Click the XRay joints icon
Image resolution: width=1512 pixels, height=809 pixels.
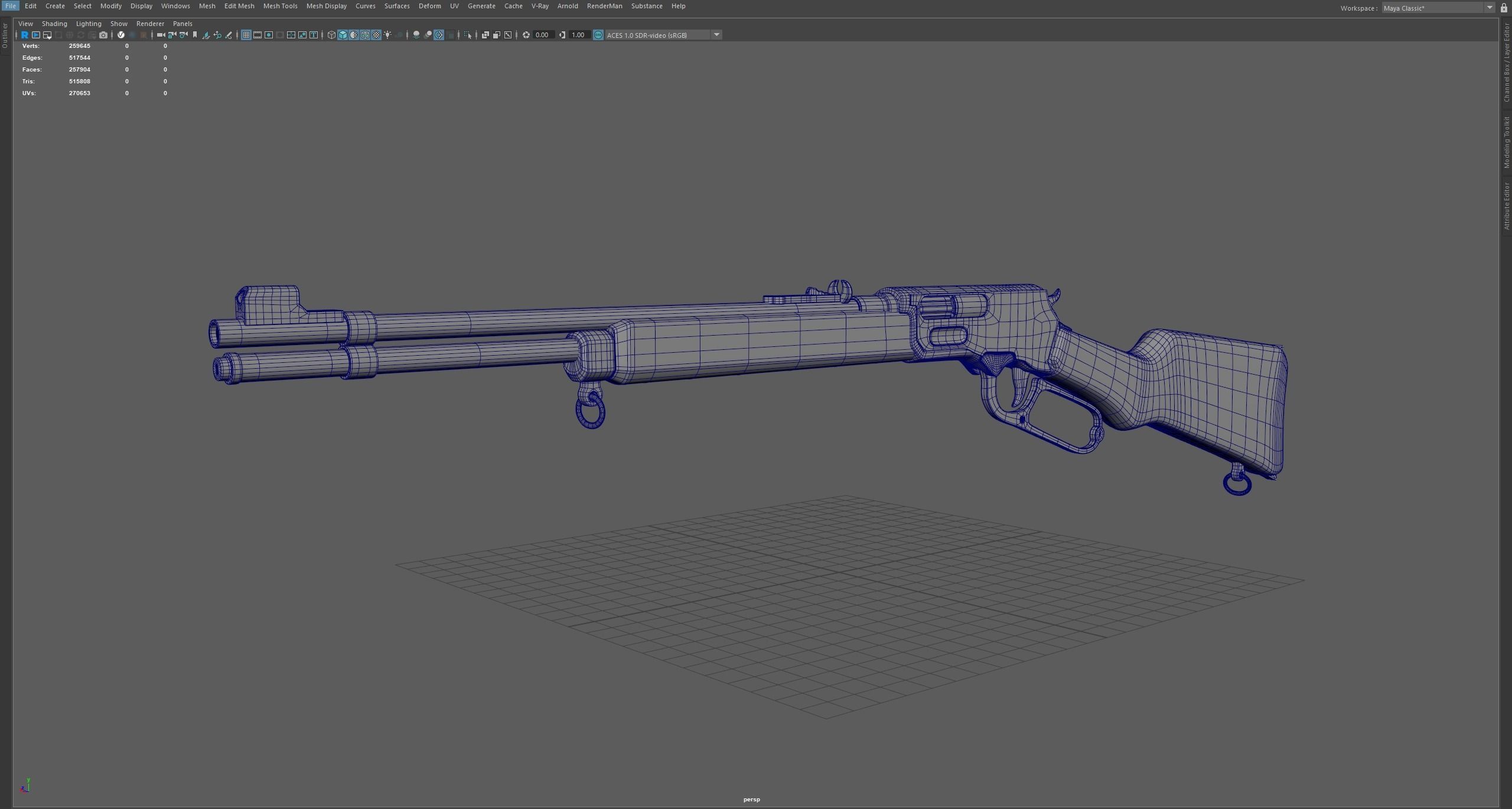(x=507, y=35)
